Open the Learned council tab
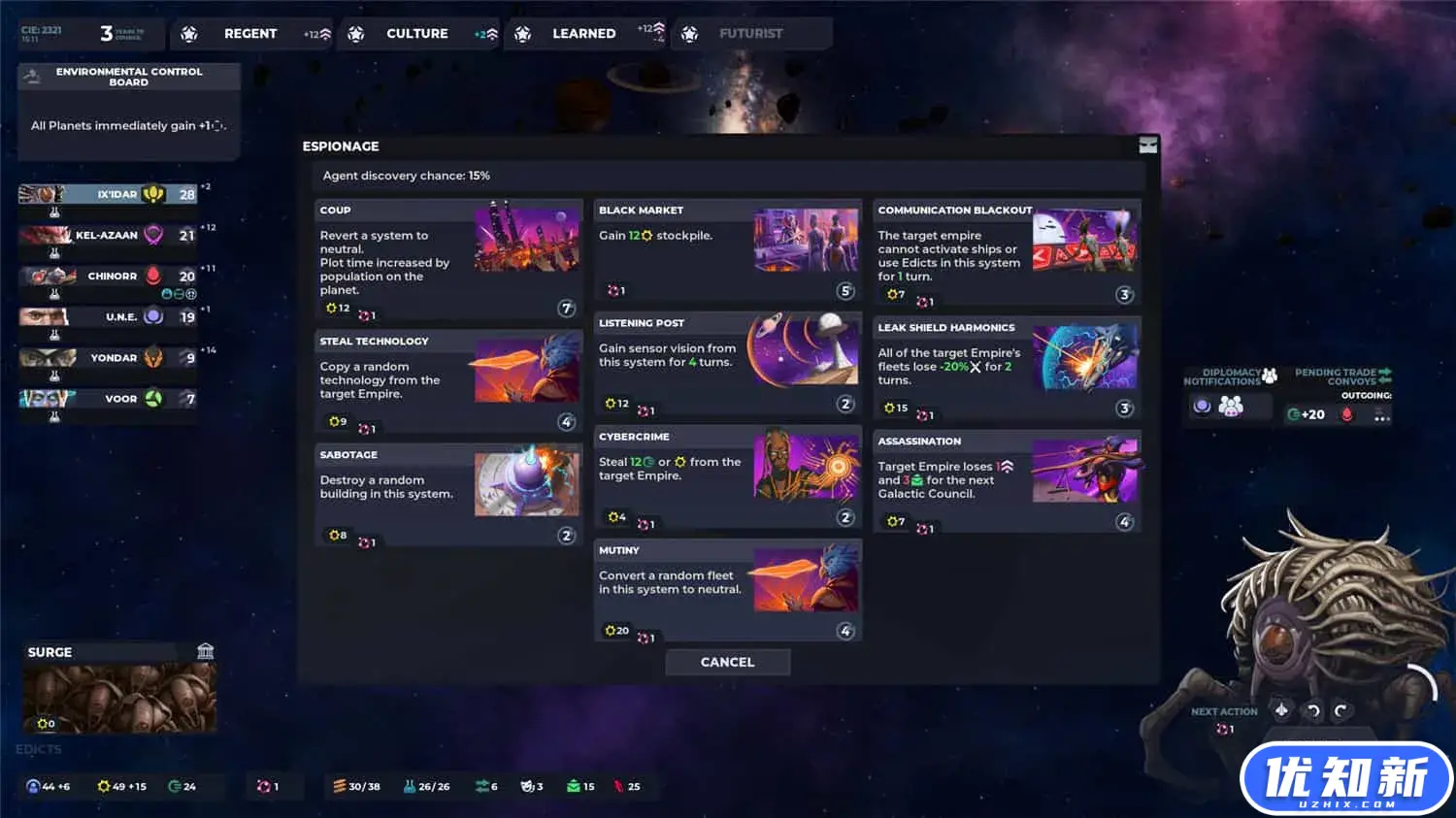Image resolution: width=1456 pixels, height=818 pixels. coord(583,34)
